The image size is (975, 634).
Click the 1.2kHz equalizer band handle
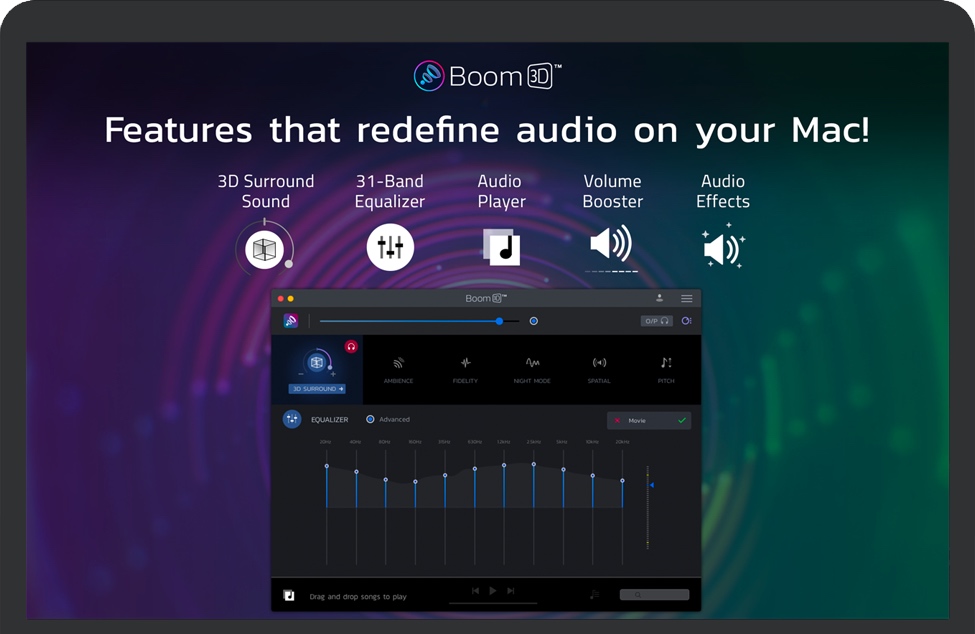pos(504,465)
